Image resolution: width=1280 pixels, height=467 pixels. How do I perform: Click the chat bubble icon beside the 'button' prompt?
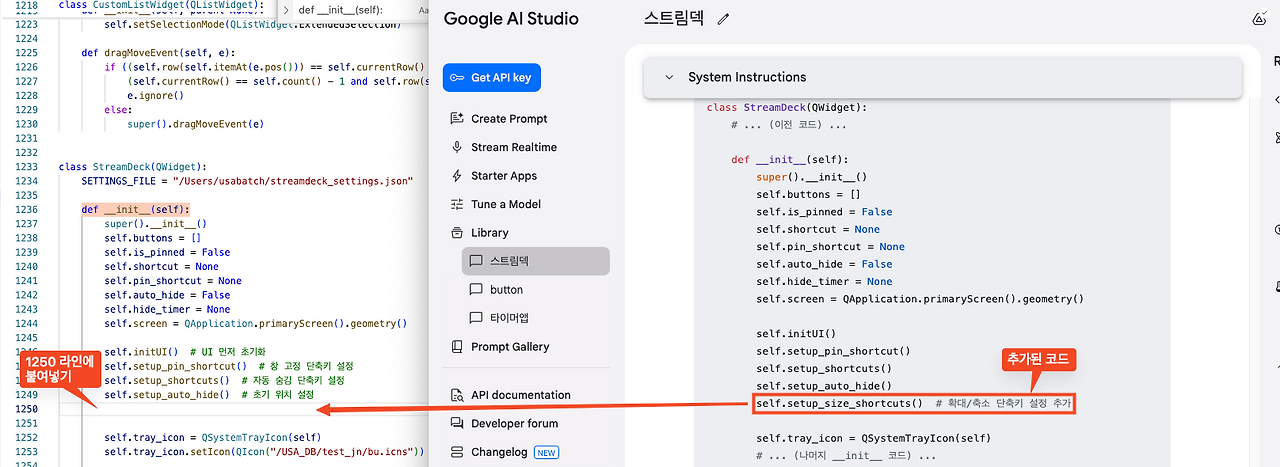click(x=476, y=290)
